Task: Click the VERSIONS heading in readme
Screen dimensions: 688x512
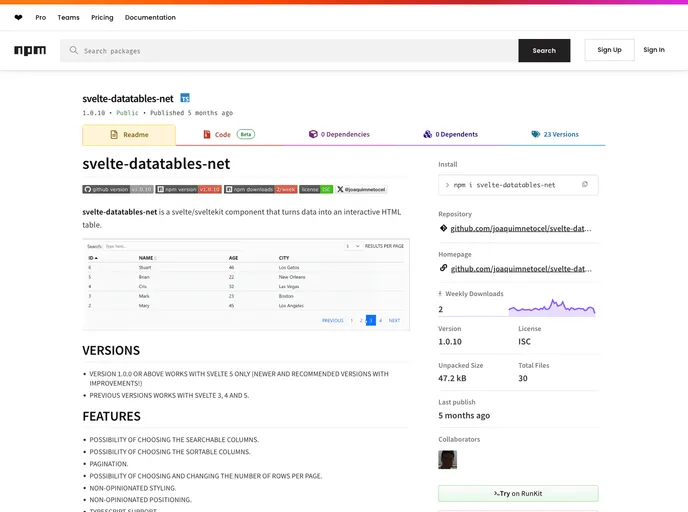Action: (x=111, y=351)
